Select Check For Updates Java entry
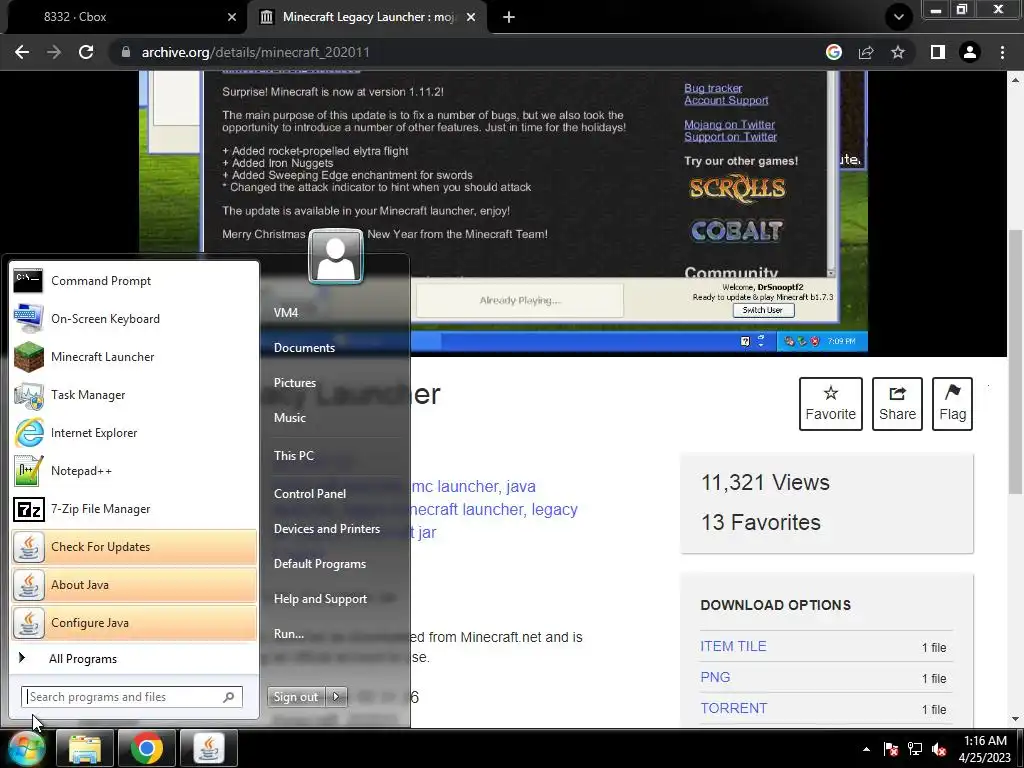 tap(134, 547)
